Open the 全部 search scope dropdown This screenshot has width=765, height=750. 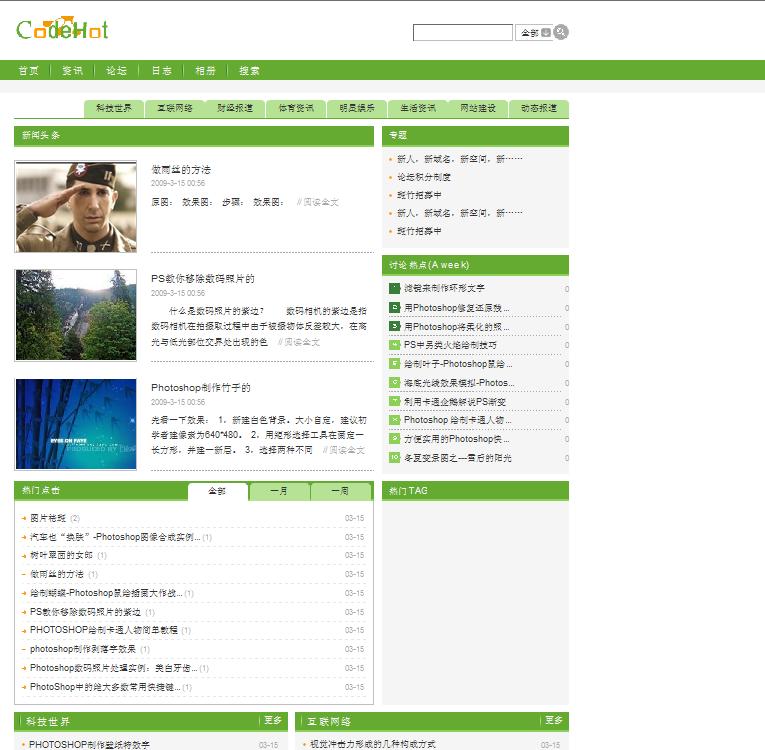(534, 33)
